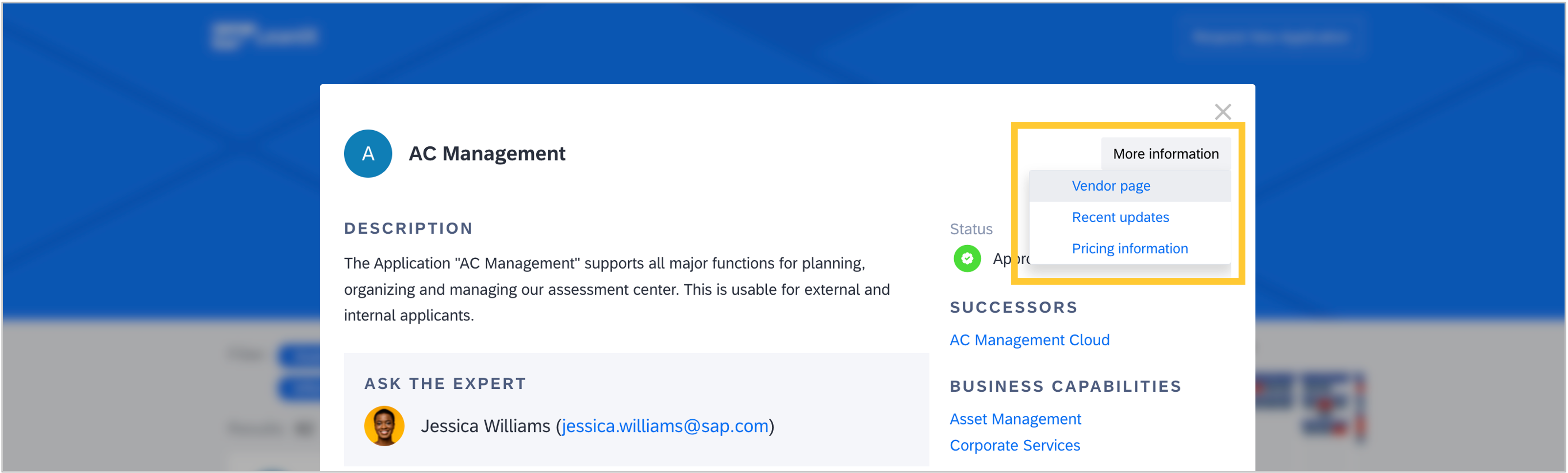Click the Business Capabilities heading

(1065, 386)
